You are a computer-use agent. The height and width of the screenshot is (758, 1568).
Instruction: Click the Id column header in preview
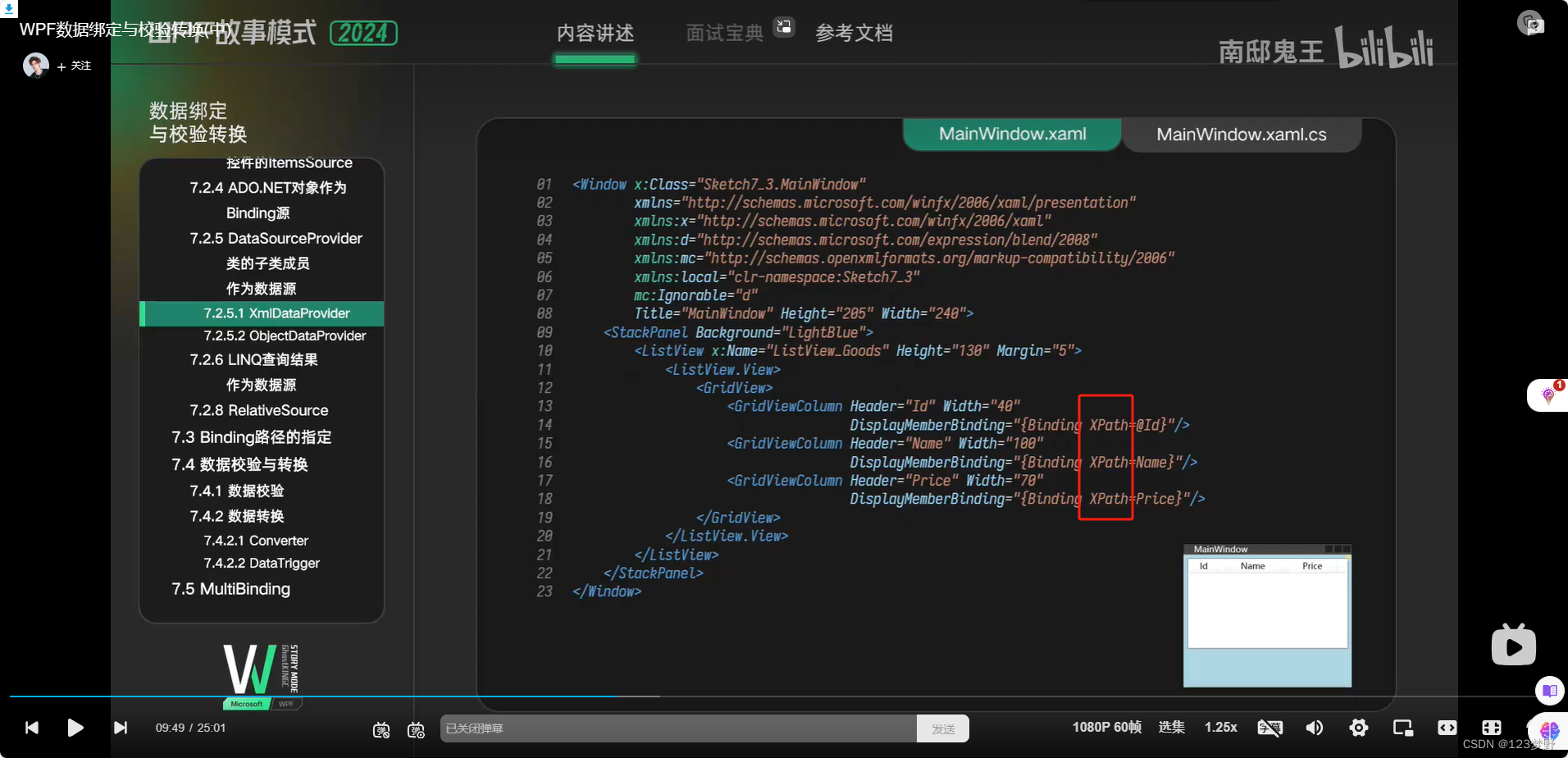(1203, 566)
